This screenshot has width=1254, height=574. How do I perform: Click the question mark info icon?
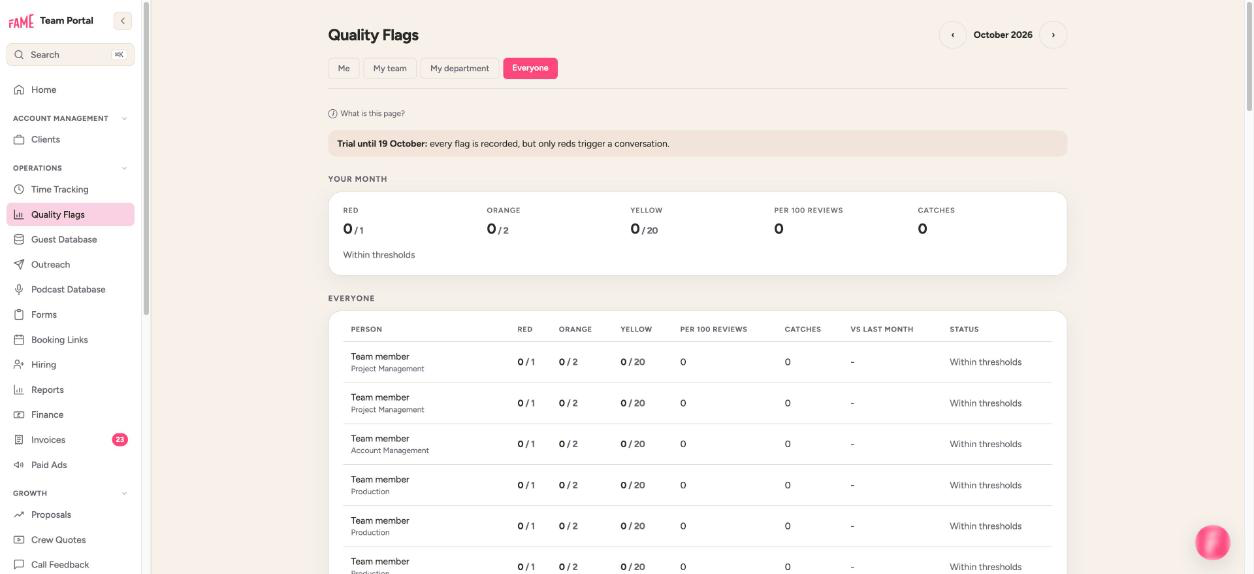pyautogui.click(x=333, y=114)
